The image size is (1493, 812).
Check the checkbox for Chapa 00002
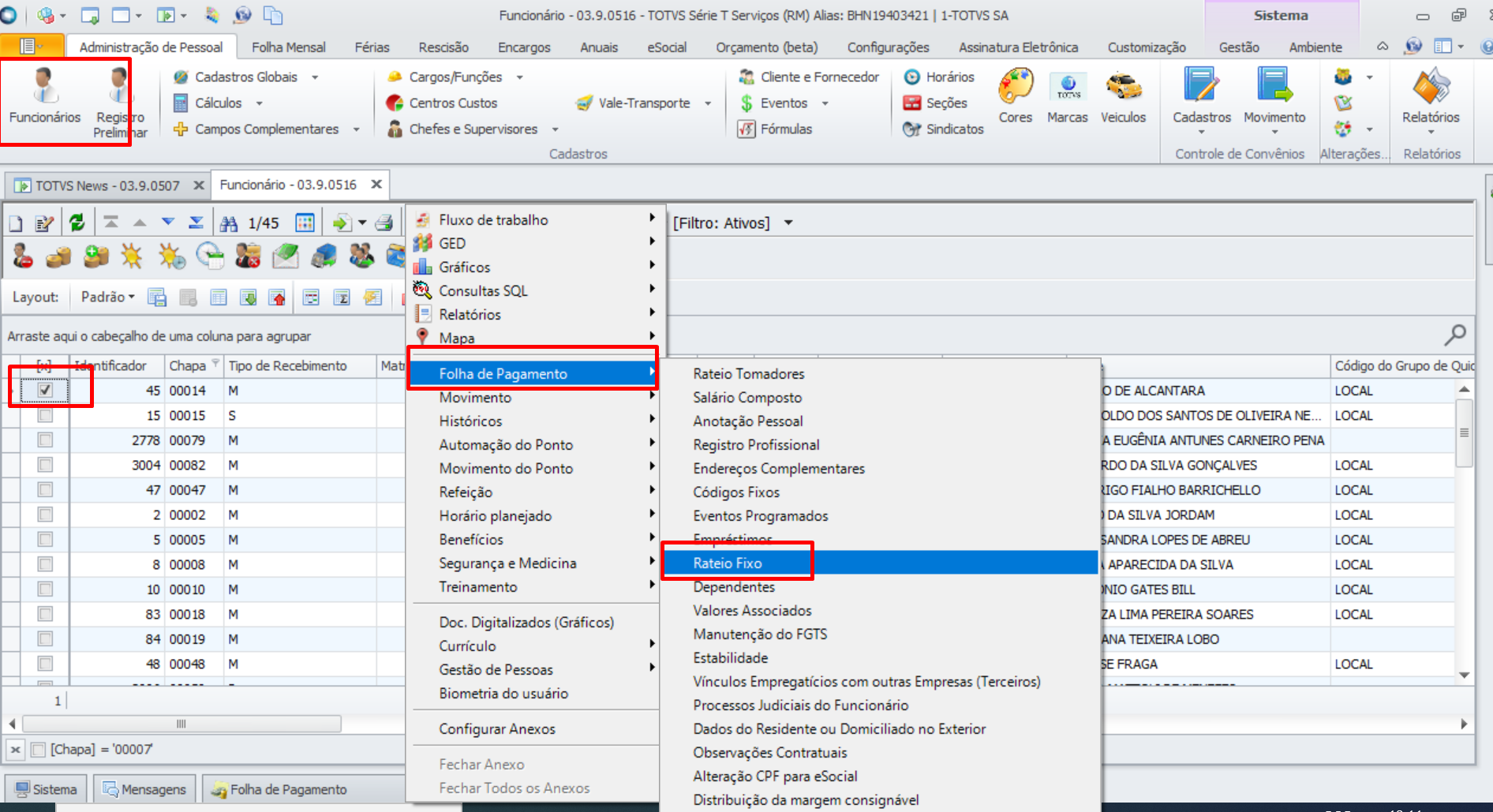click(x=45, y=515)
